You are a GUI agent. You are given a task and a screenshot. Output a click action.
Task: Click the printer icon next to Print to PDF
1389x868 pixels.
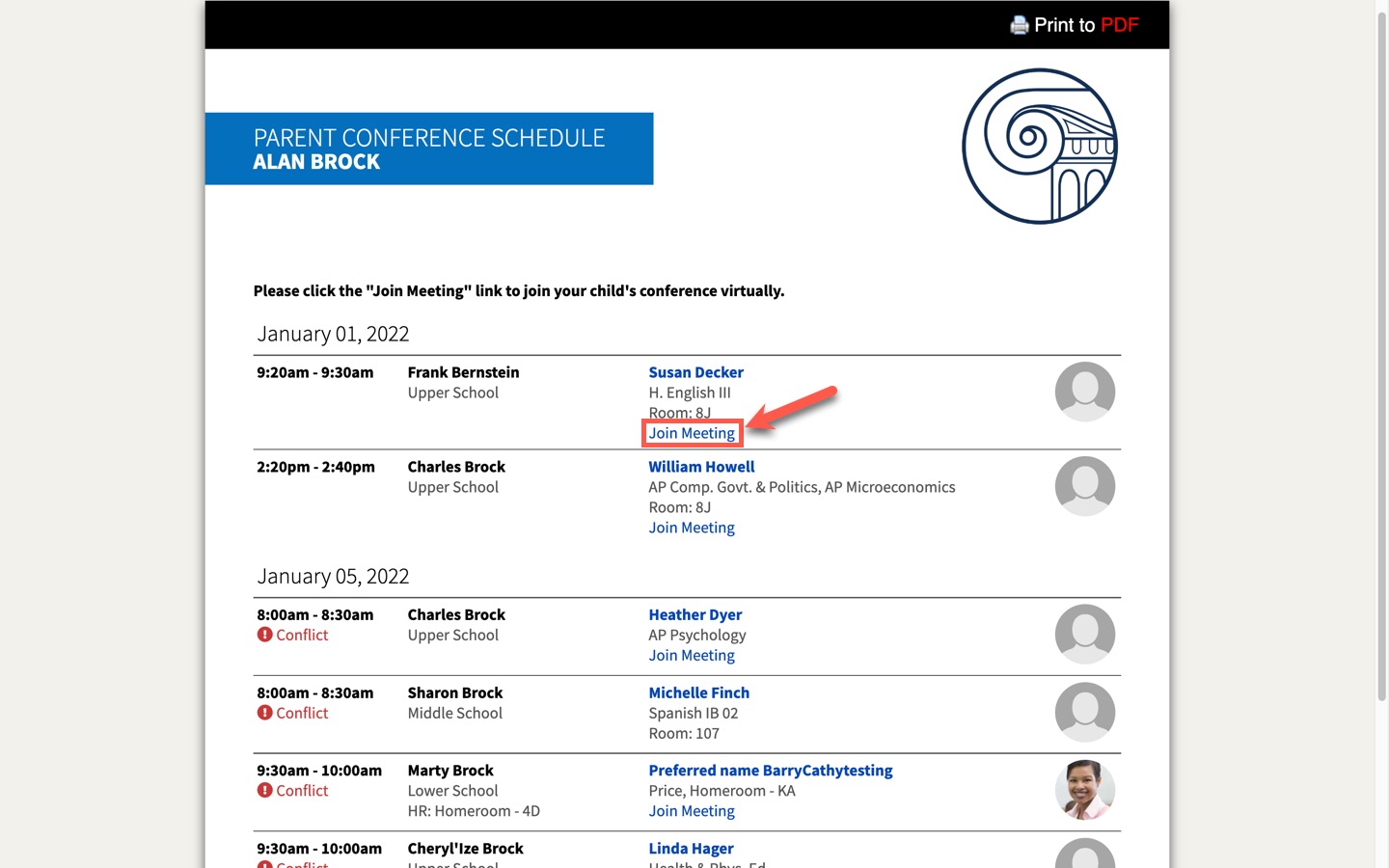(x=1020, y=25)
